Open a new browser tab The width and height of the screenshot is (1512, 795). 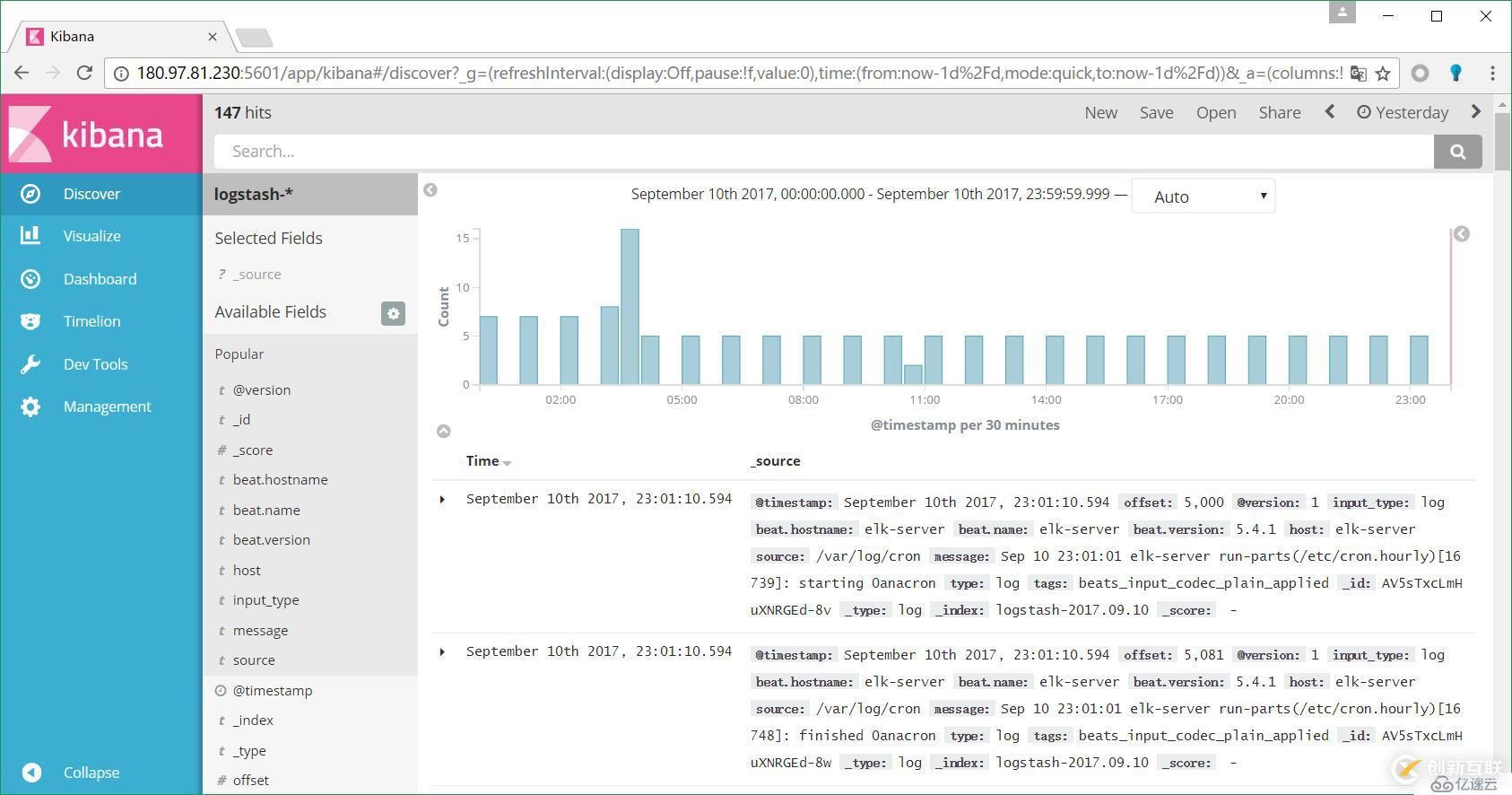pyautogui.click(x=254, y=38)
